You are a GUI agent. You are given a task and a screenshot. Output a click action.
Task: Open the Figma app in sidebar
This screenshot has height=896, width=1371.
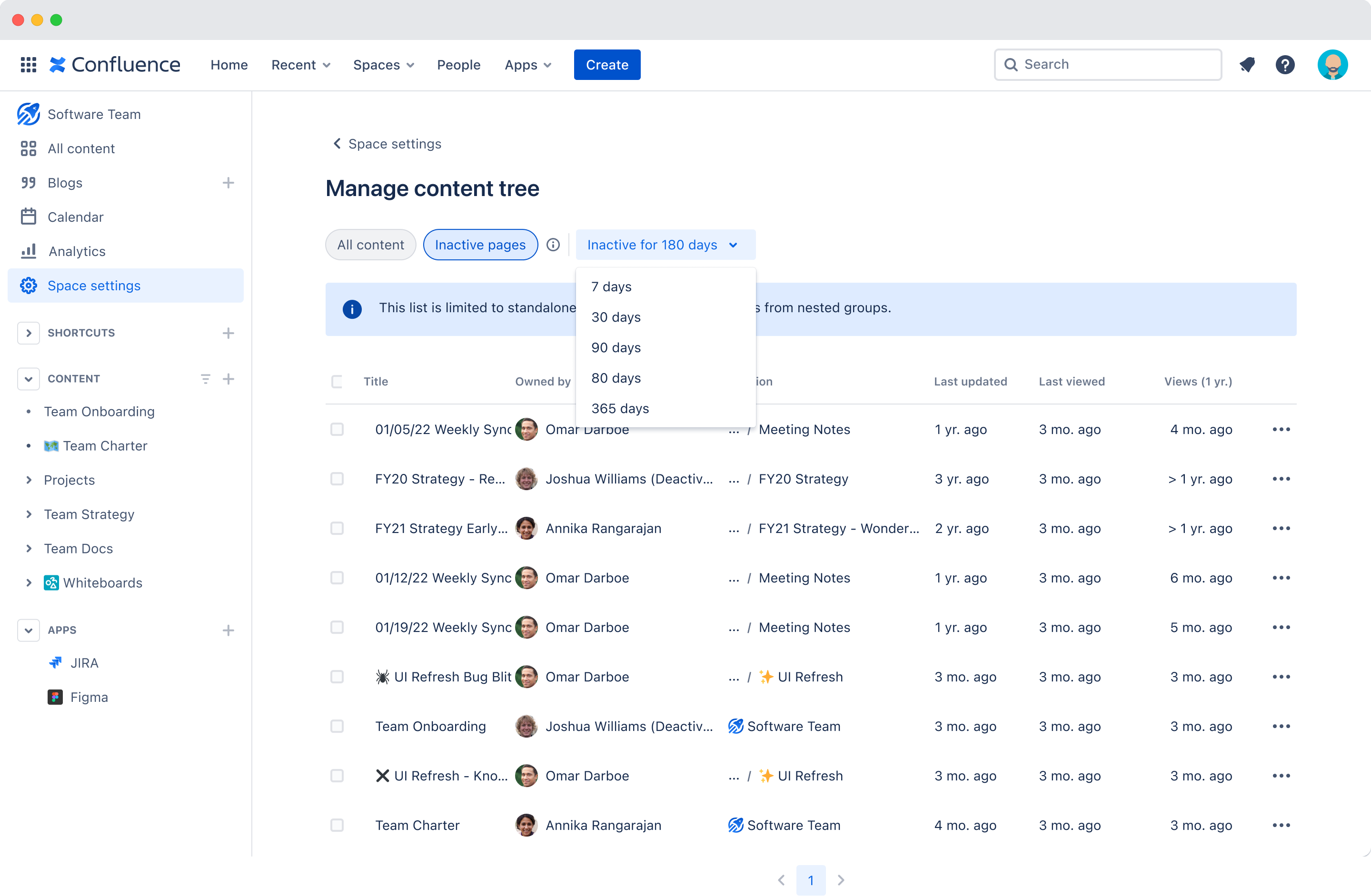click(x=89, y=697)
